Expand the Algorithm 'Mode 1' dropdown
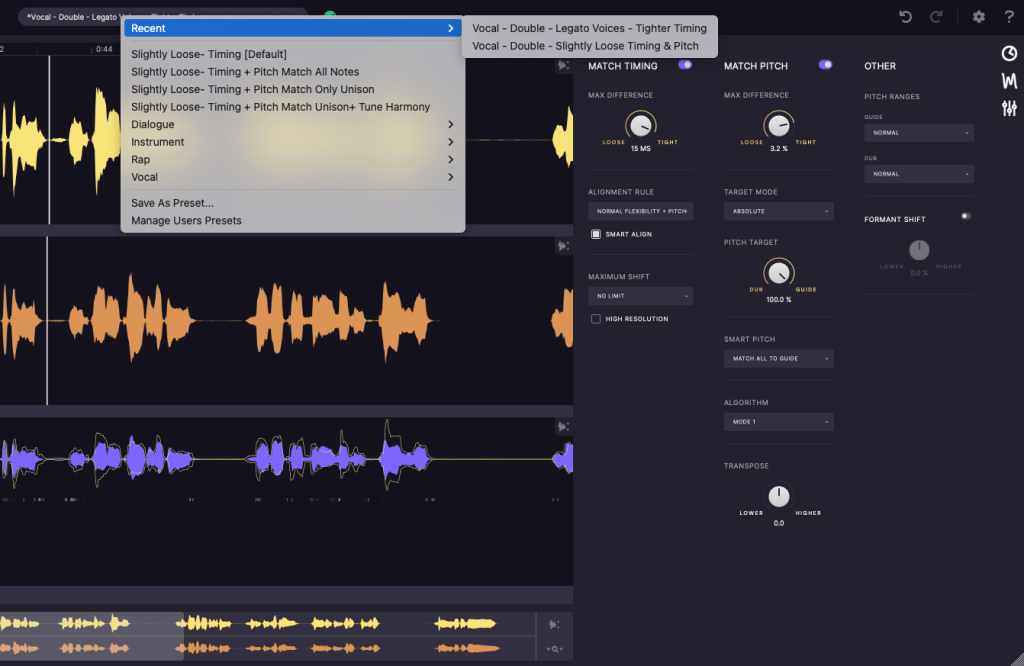Screen dimensions: 1024x666 point(778,422)
